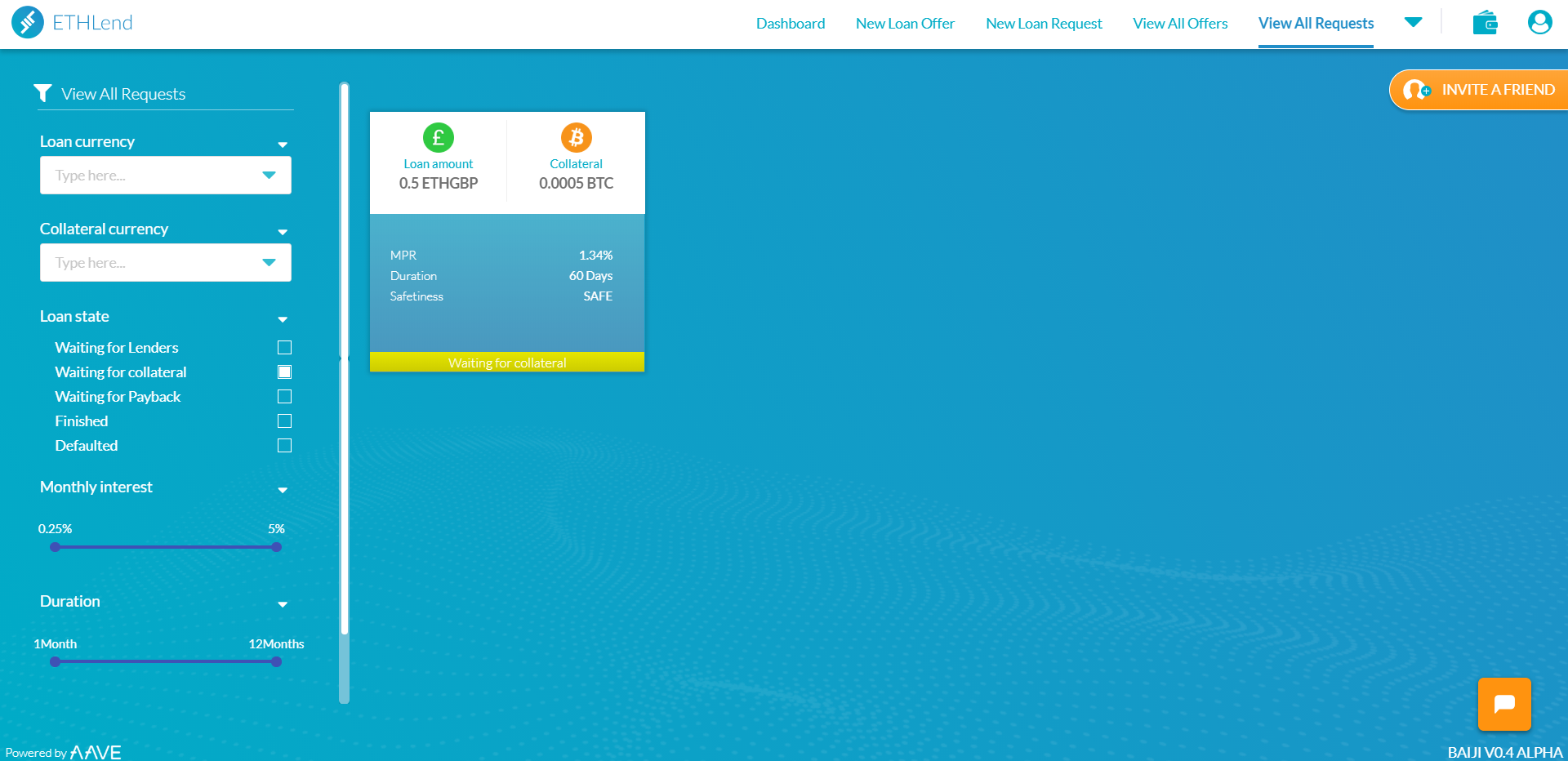Collapse the Loan currency section

[283, 145]
